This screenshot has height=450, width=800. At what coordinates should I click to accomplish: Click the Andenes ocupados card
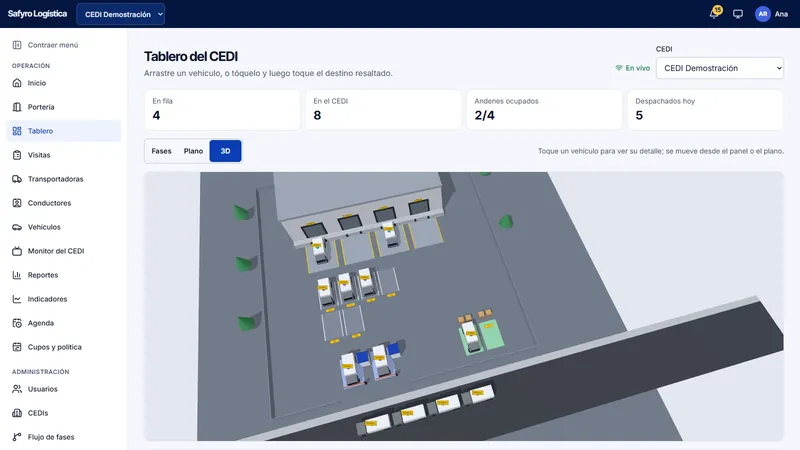(x=544, y=110)
